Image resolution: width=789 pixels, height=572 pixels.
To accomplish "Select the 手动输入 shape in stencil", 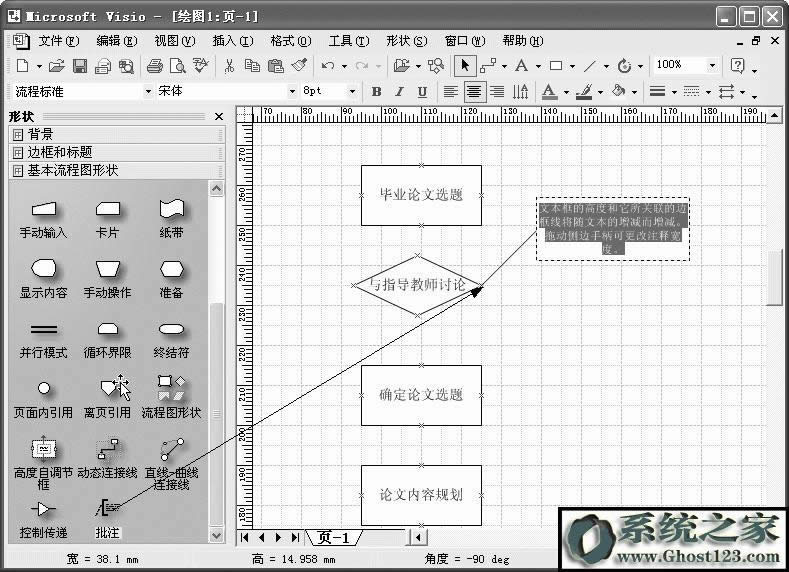I will (43, 219).
